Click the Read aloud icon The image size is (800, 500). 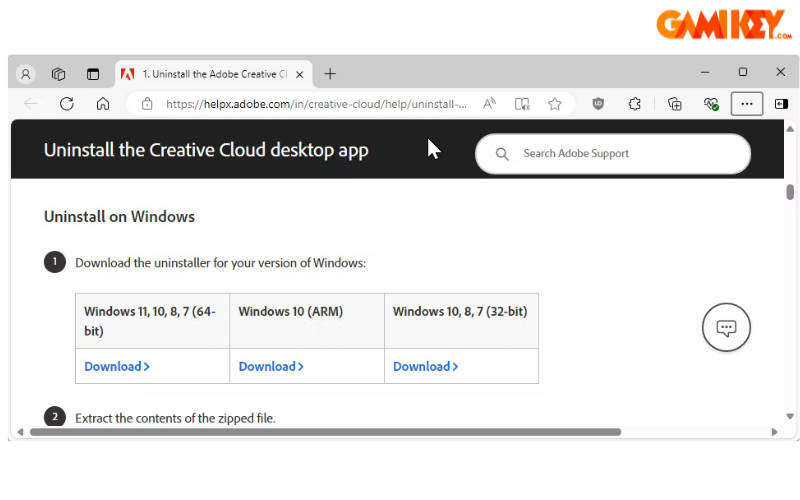pyautogui.click(x=489, y=104)
